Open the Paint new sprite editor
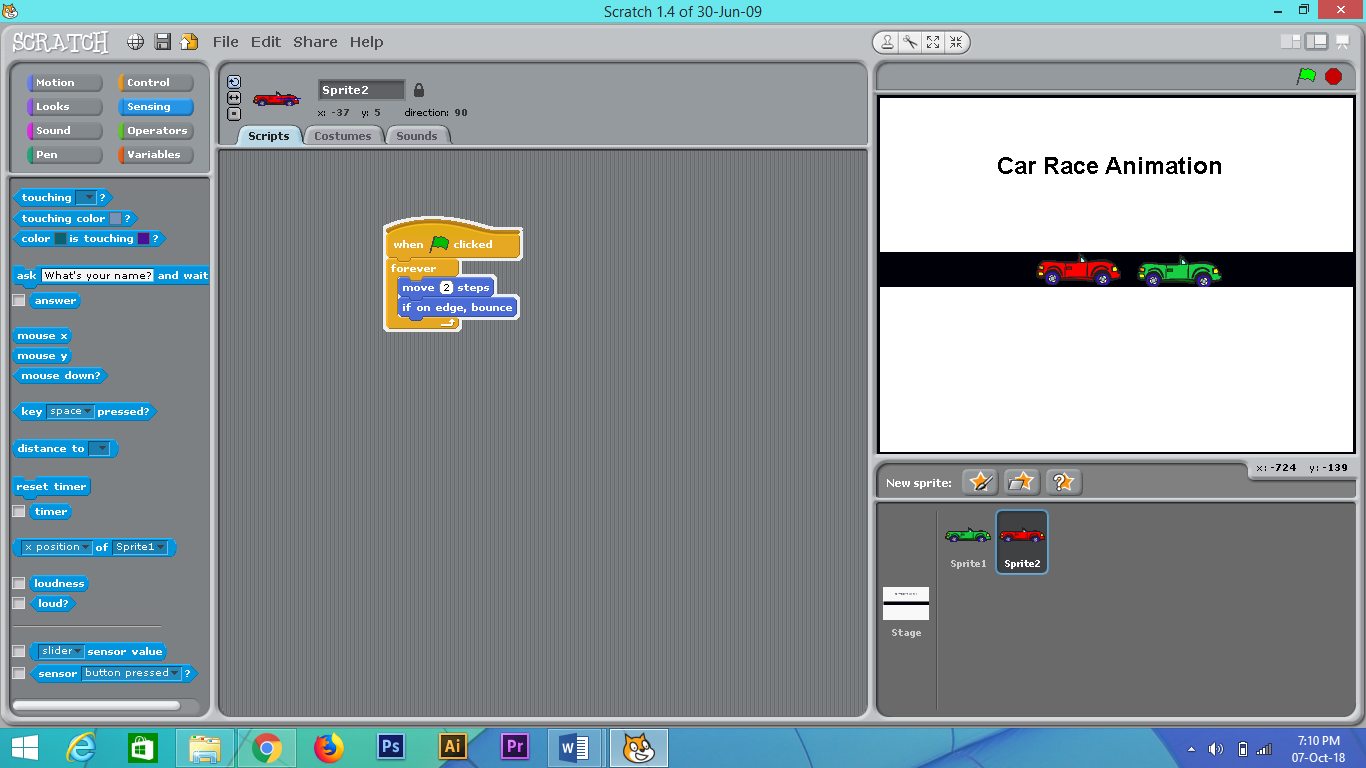 980,481
